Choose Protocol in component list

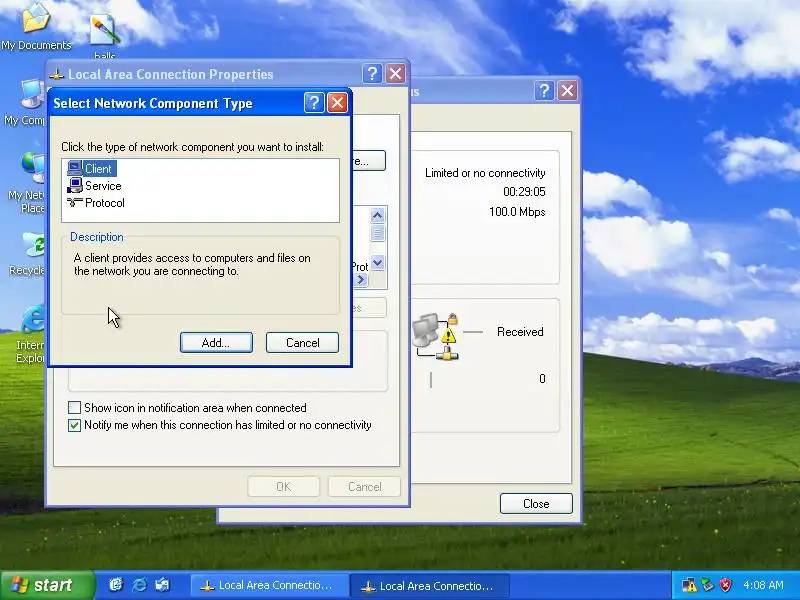click(x=105, y=203)
